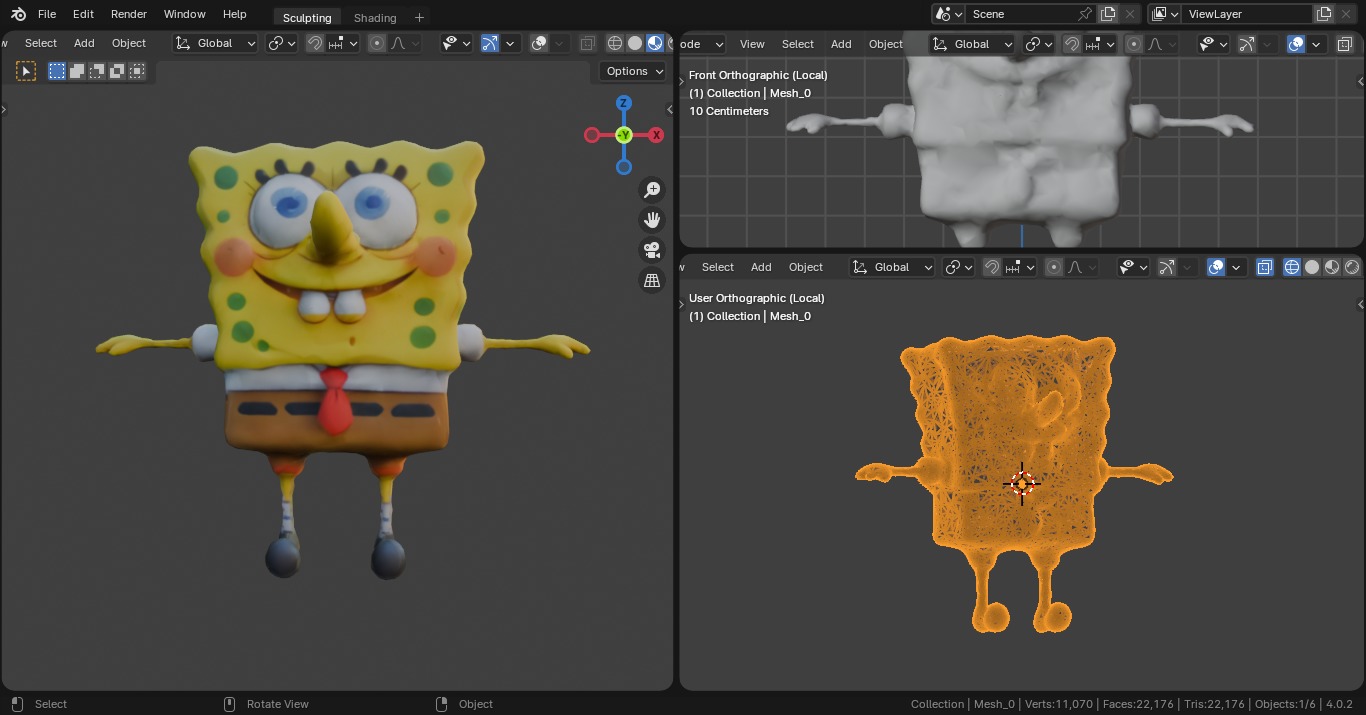
Task: Open Global orientation dropdown in left viewport
Action: click(x=215, y=43)
